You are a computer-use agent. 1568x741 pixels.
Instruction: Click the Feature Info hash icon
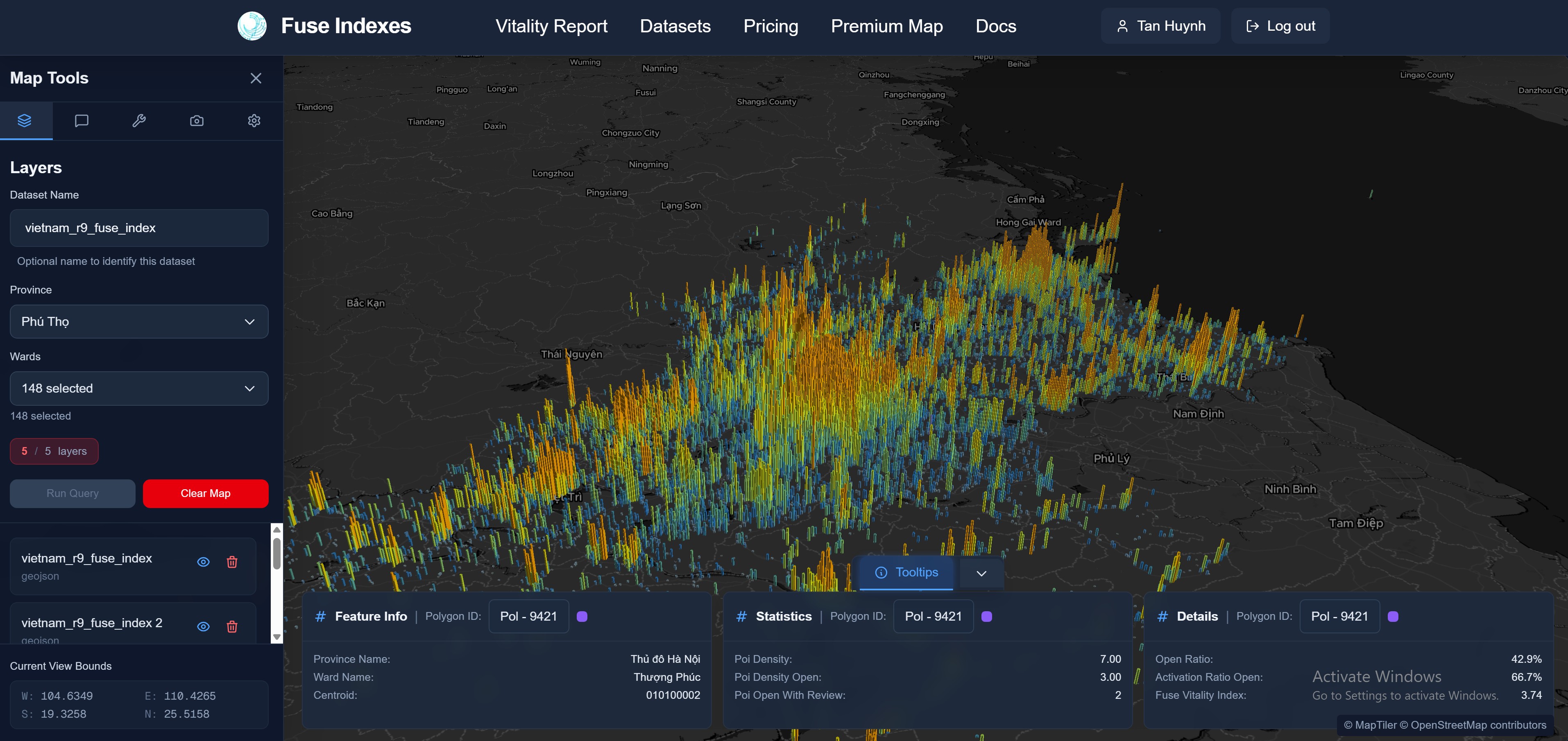coord(320,616)
